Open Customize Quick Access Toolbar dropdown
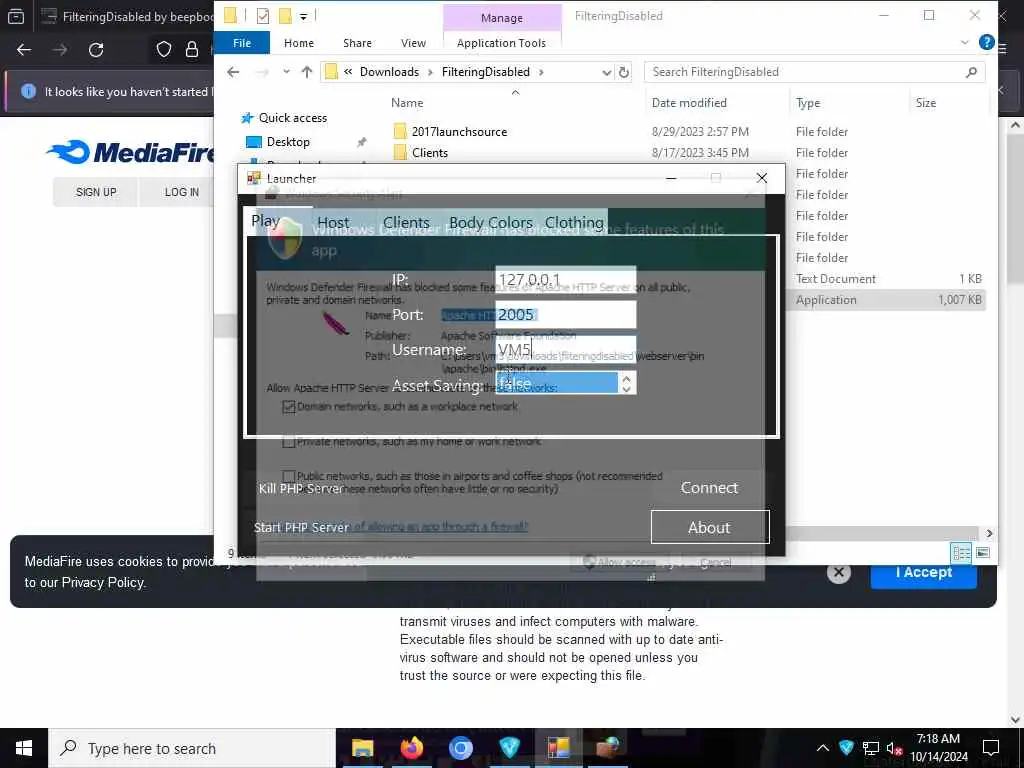 point(304,16)
